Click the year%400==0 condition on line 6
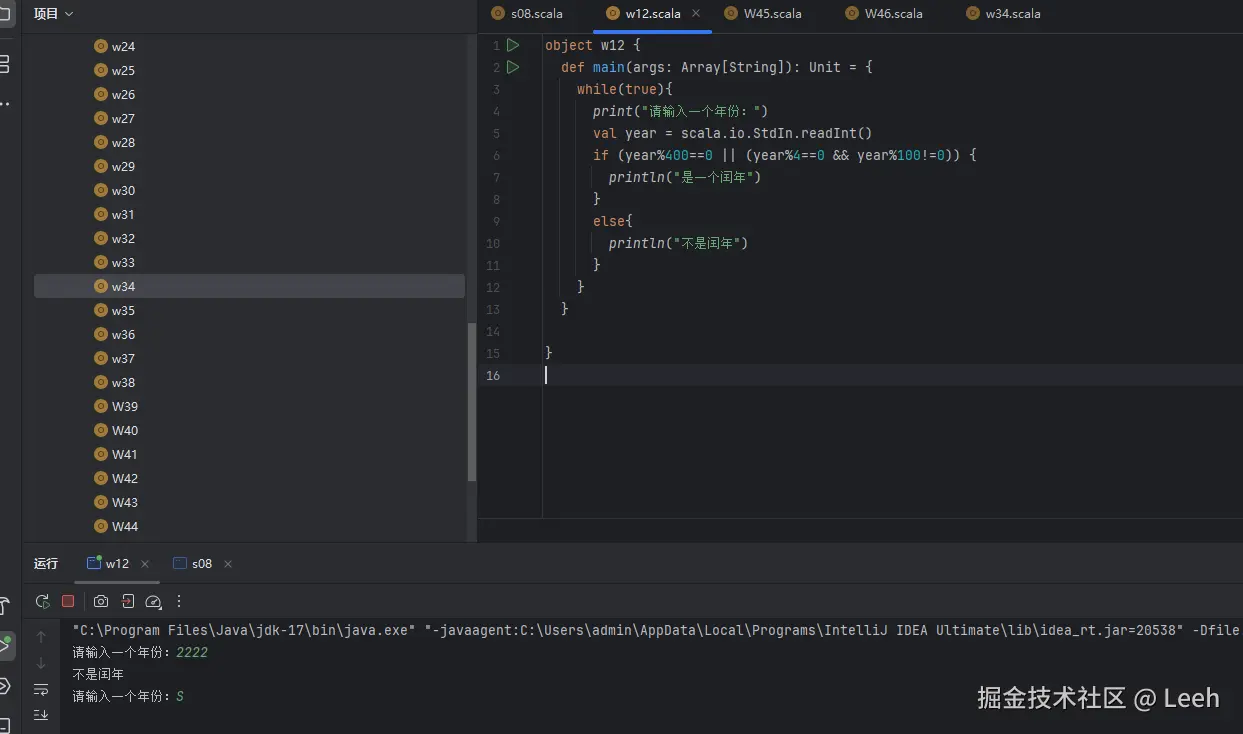 click(669, 155)
